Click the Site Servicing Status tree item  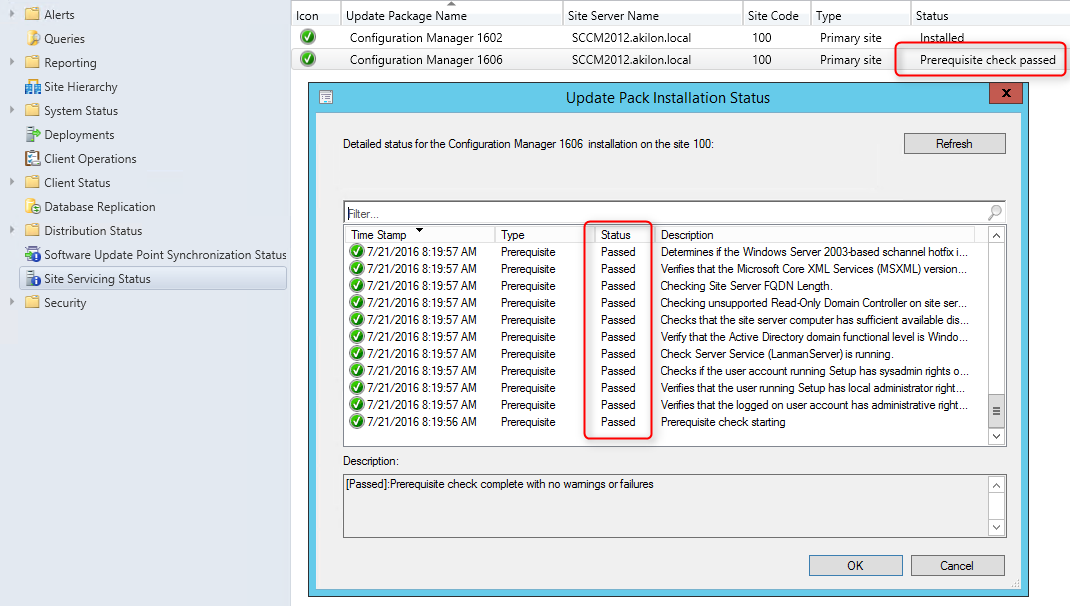tap(153, 278)
